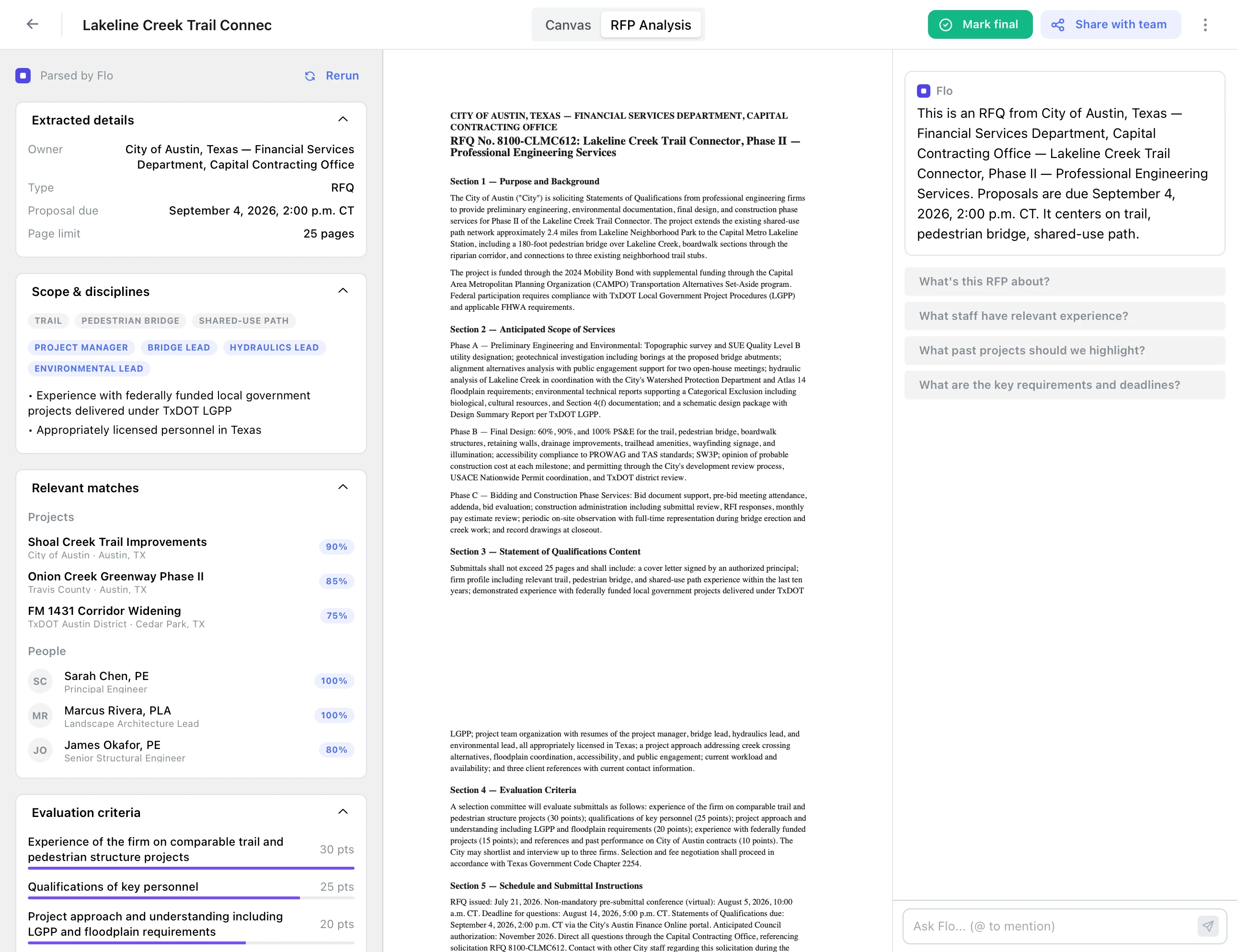Click the Flo logo beside Parsed by Flo
The height and width of the screenshot is (952, 1237).
click(23, 75)
